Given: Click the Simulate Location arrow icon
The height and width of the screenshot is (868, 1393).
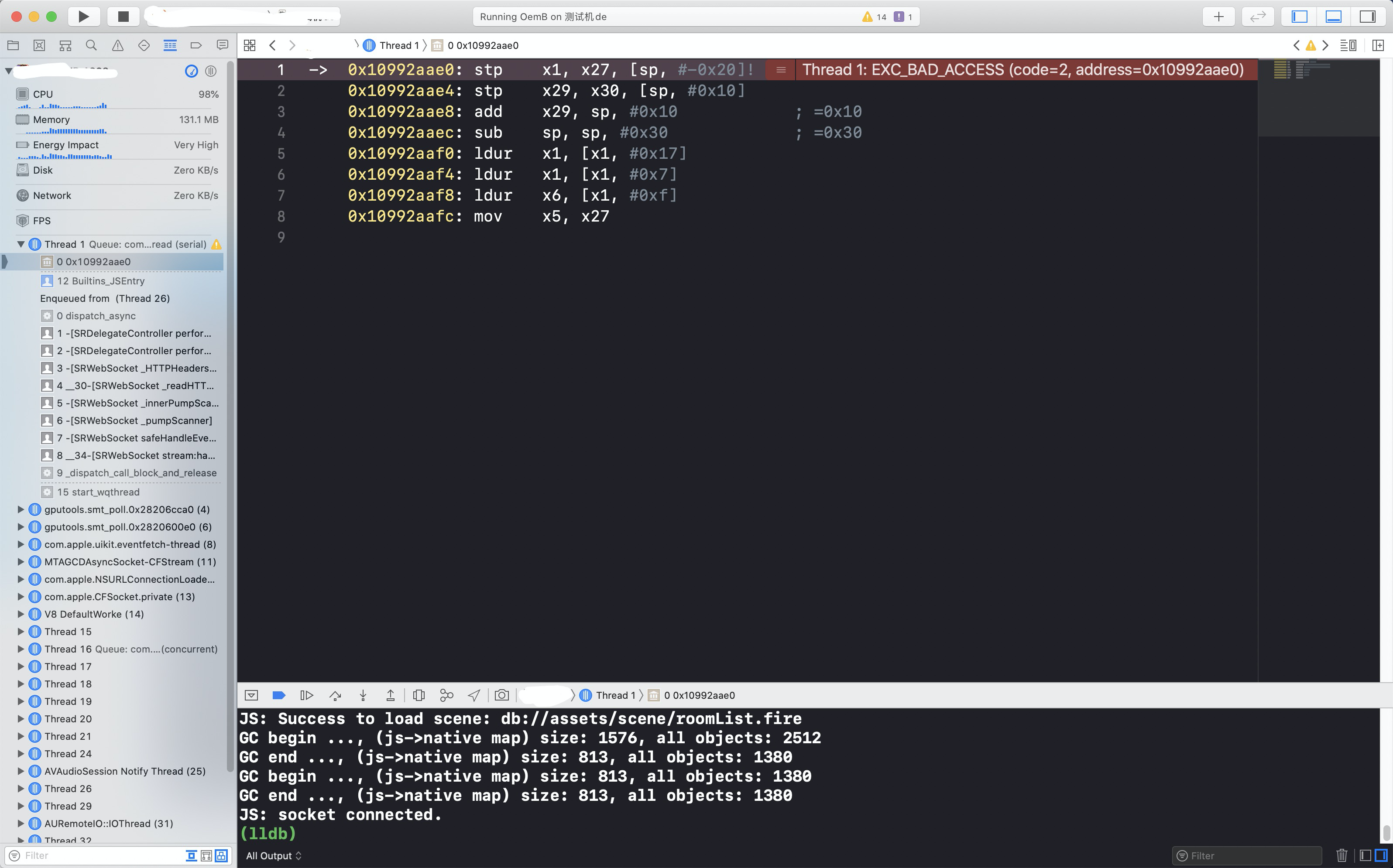Looking at the screenshot, I should [473, 695].
